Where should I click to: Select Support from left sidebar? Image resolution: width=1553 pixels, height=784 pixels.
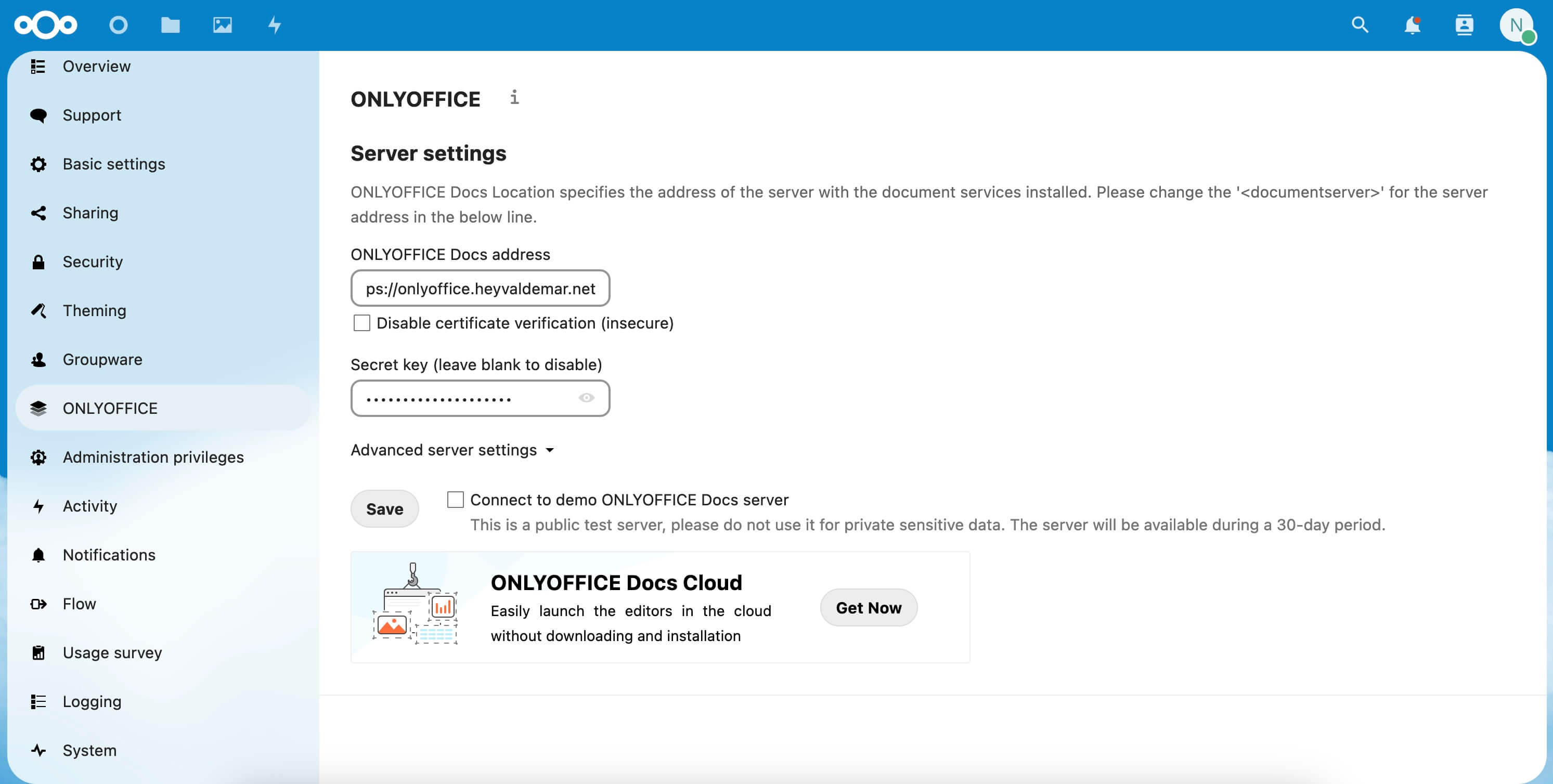pos(91,114)
